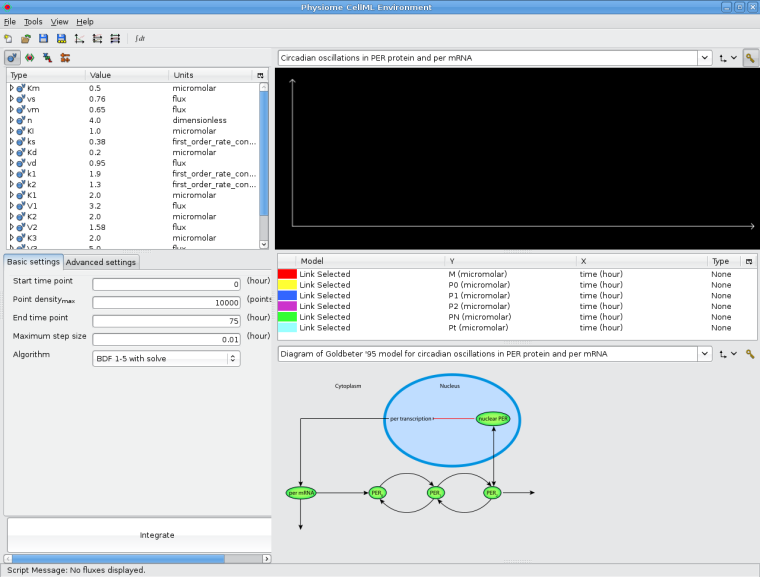
Task: Click the cyan swatch of the Pt trace
Action: point(287,327)
